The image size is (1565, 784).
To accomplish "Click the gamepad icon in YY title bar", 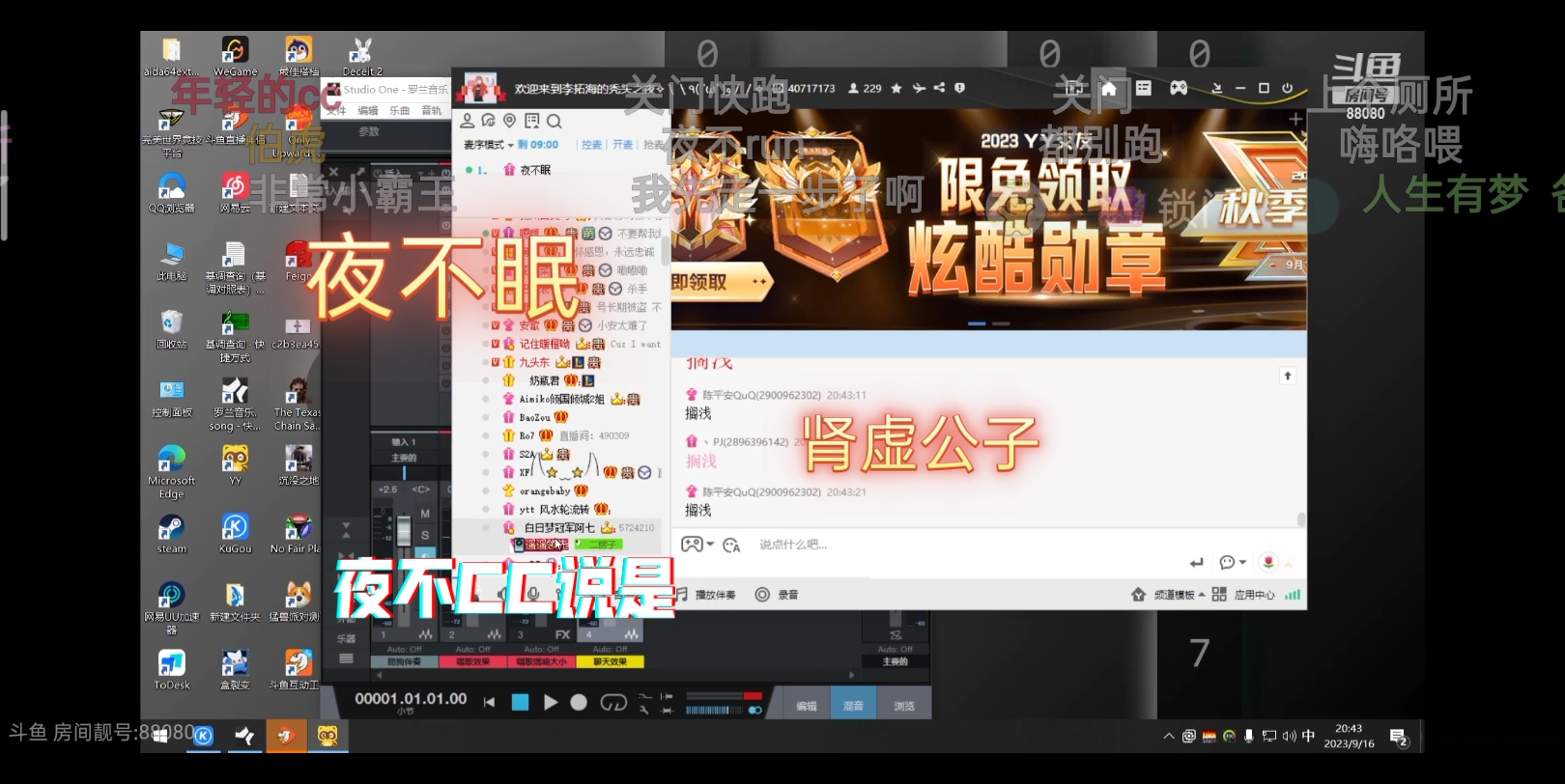I will pos(1179,88).
